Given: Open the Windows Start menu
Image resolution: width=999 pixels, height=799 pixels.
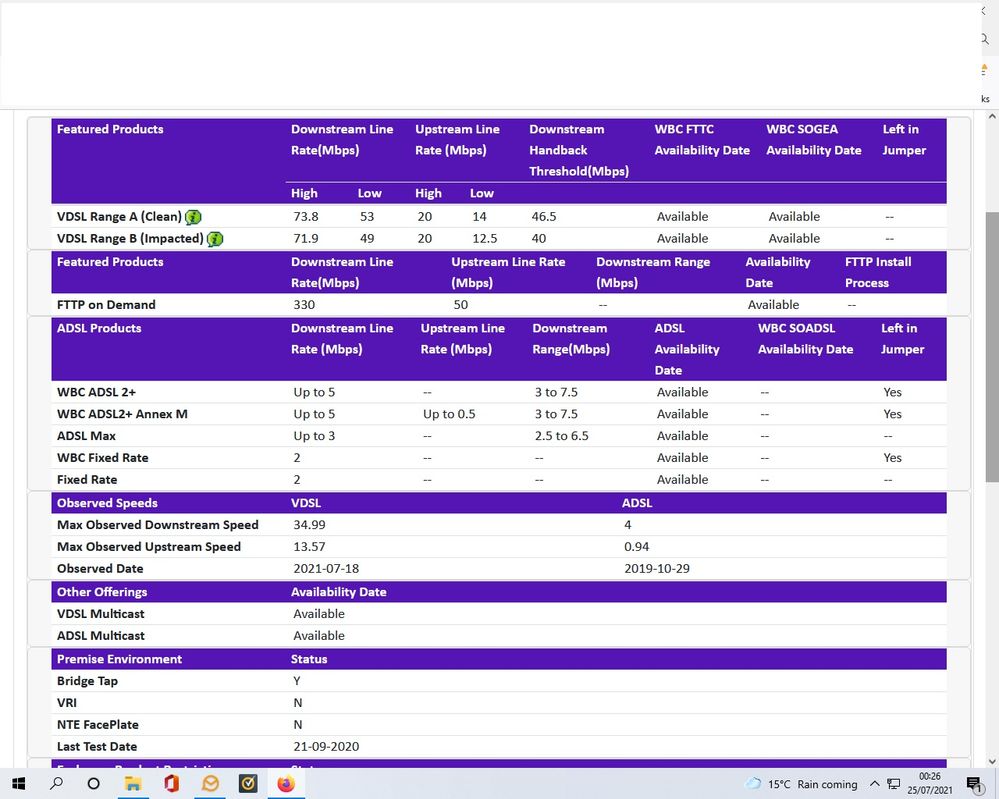Looking at the screenshot, I should tap(18, 784).
